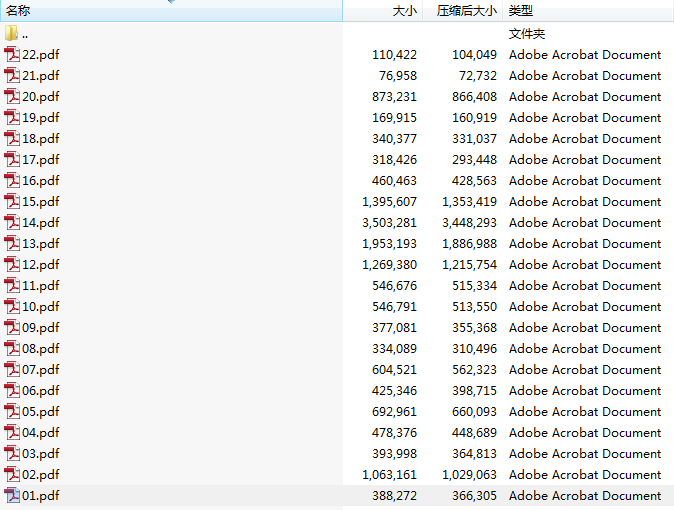
Task: Select the file name 09.pdf
Action: (x=41, y=328)
